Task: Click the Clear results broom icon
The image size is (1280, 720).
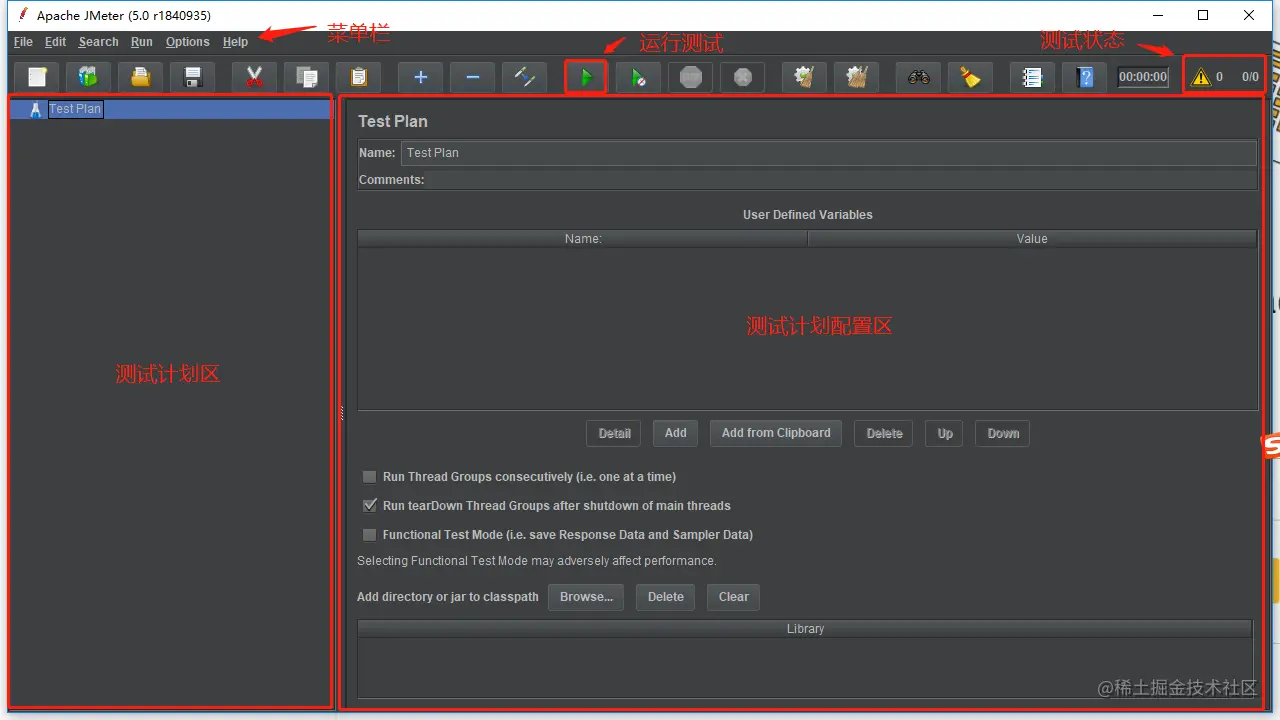Action: click(804, 77)
